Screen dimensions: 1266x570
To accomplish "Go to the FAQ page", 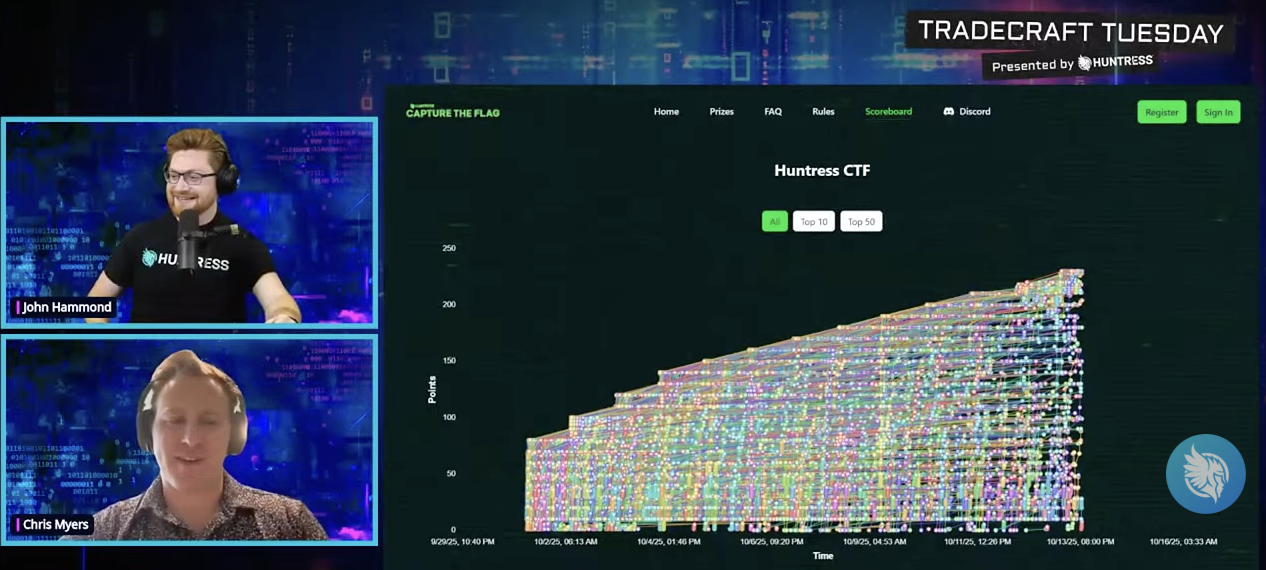I will [x=773, y=112].
